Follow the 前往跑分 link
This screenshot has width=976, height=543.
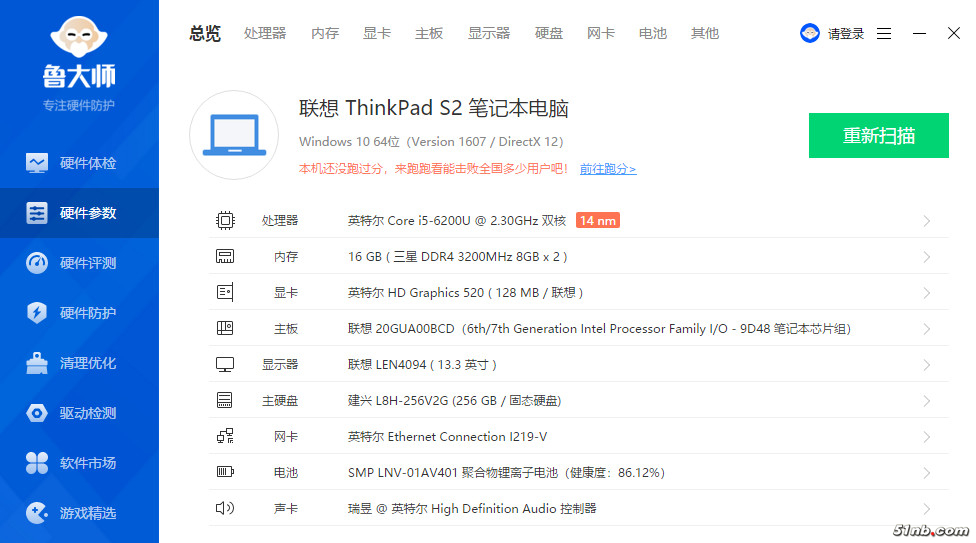[x=607, y=169]
